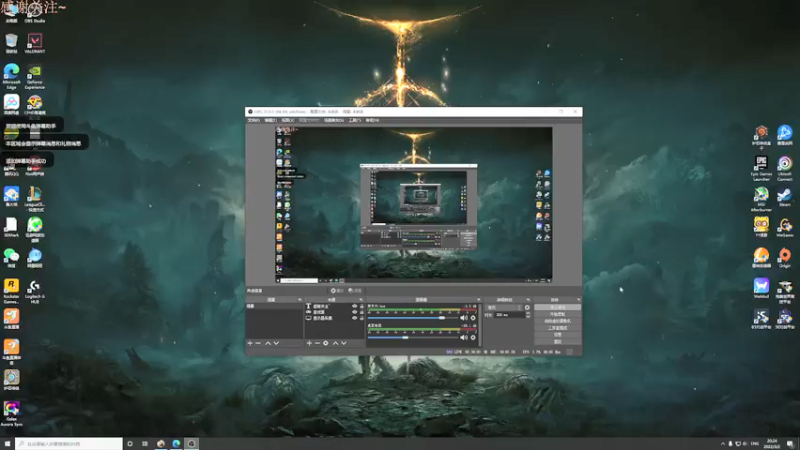Screen dimensions: 800x450
Task: Toggle the eye visibility of the text source
Action: pos(355,306)
